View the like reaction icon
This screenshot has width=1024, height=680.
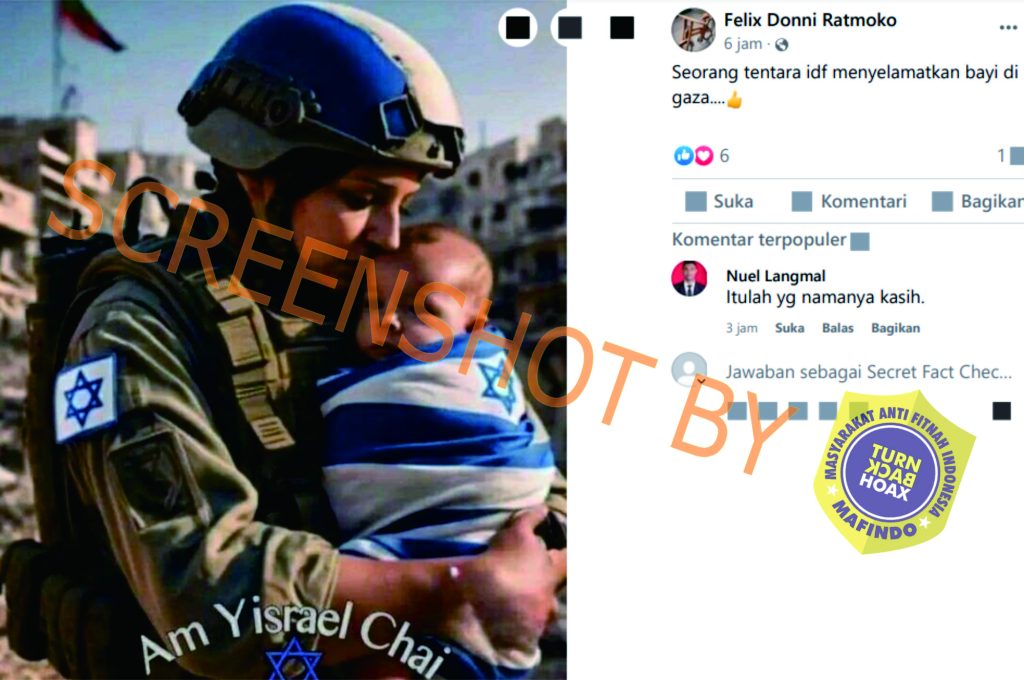pos(683,155)
